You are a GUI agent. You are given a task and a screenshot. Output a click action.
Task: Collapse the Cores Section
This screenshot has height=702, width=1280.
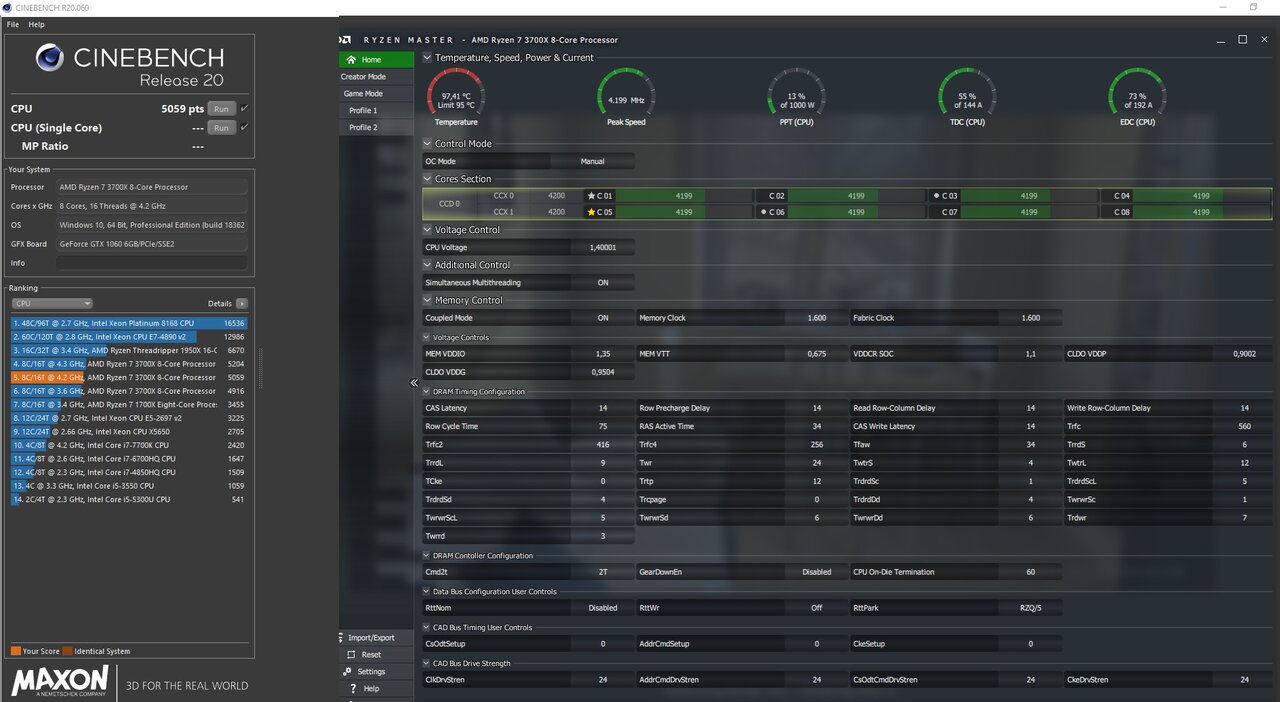(x=428, y=179)
